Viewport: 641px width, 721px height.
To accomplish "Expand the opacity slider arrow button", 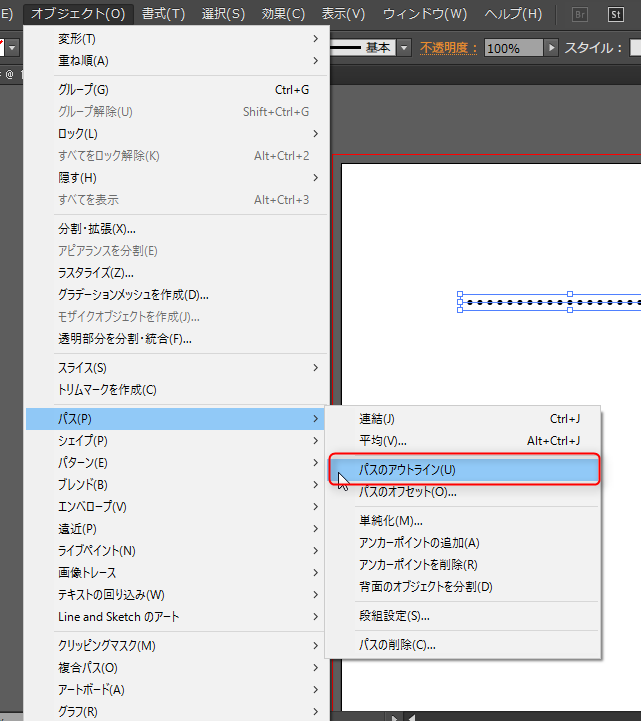I will pyautogui.click(x=551, y=48).
